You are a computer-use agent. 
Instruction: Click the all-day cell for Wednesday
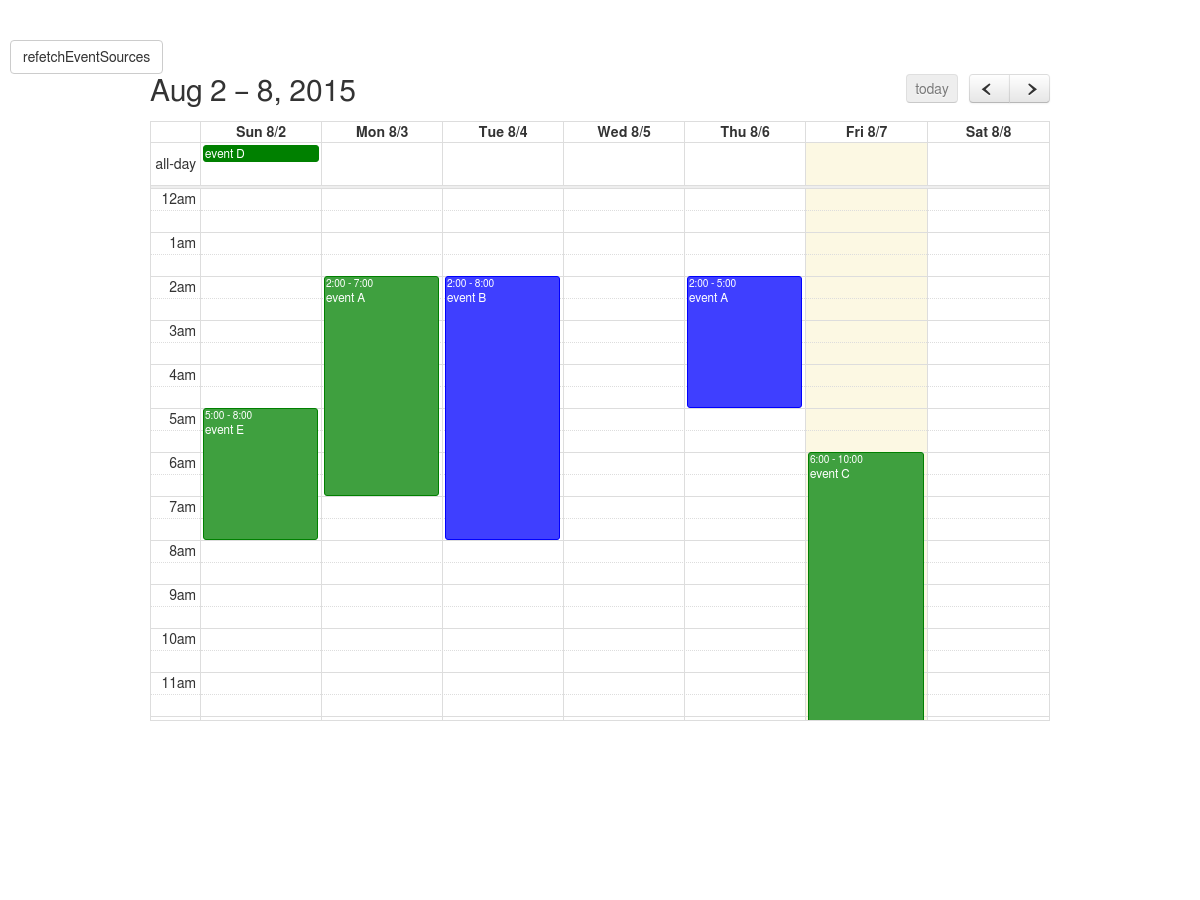(x=624, y=164)
